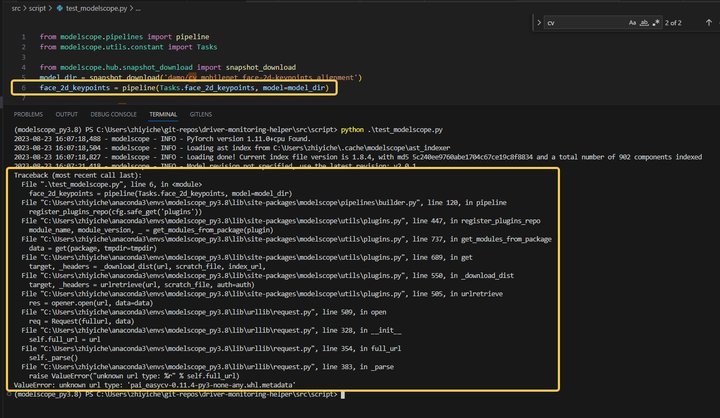Select the TERMINAL panel tab
This screenshot has height=418, width=720.
click(163, 114)
